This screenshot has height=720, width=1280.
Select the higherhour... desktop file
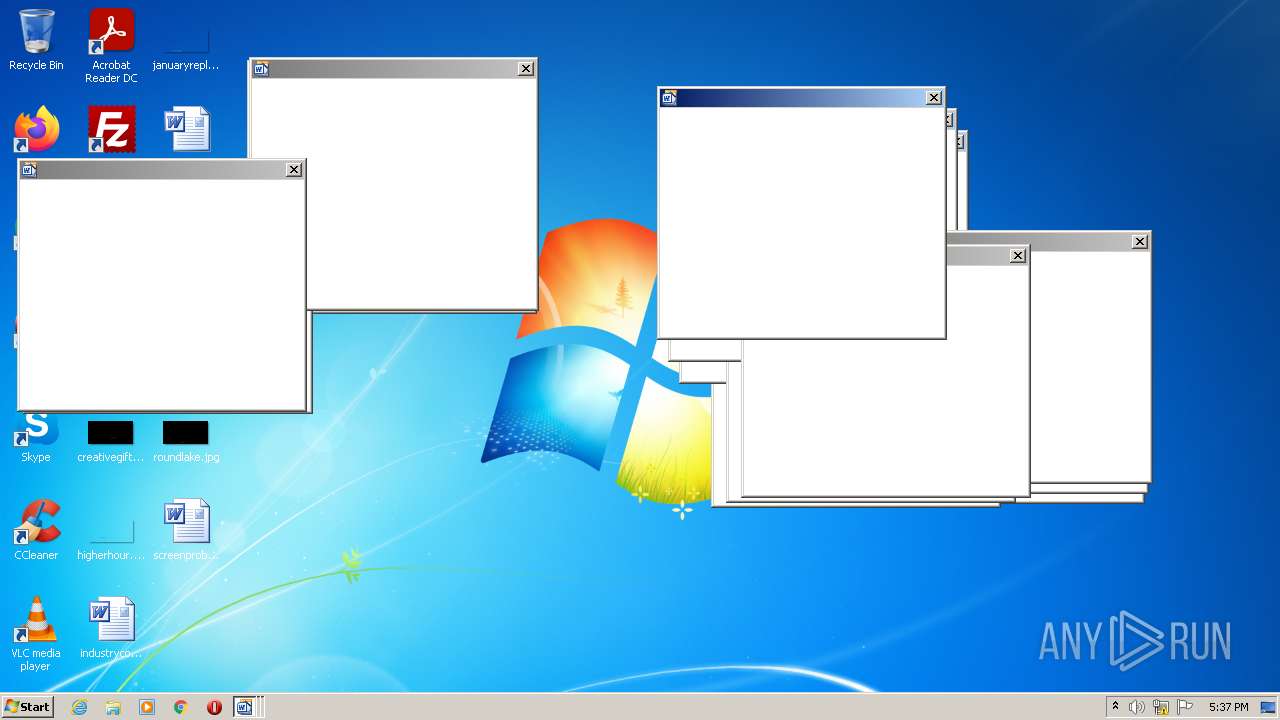pyautogui.click(x=111, y=538)
